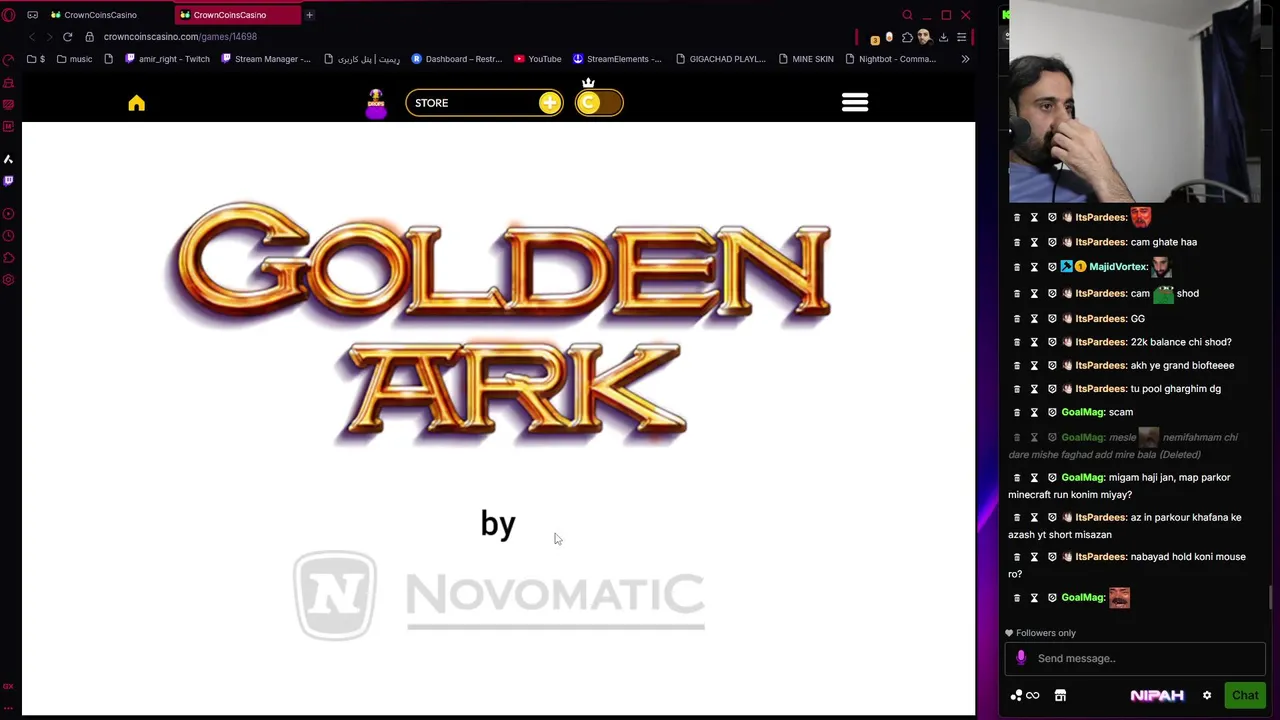This screenshot has height=720, width=1280.
Task: Open the chat shop storefront icon
Action: pyautogui.click(x=1060, y=695)
